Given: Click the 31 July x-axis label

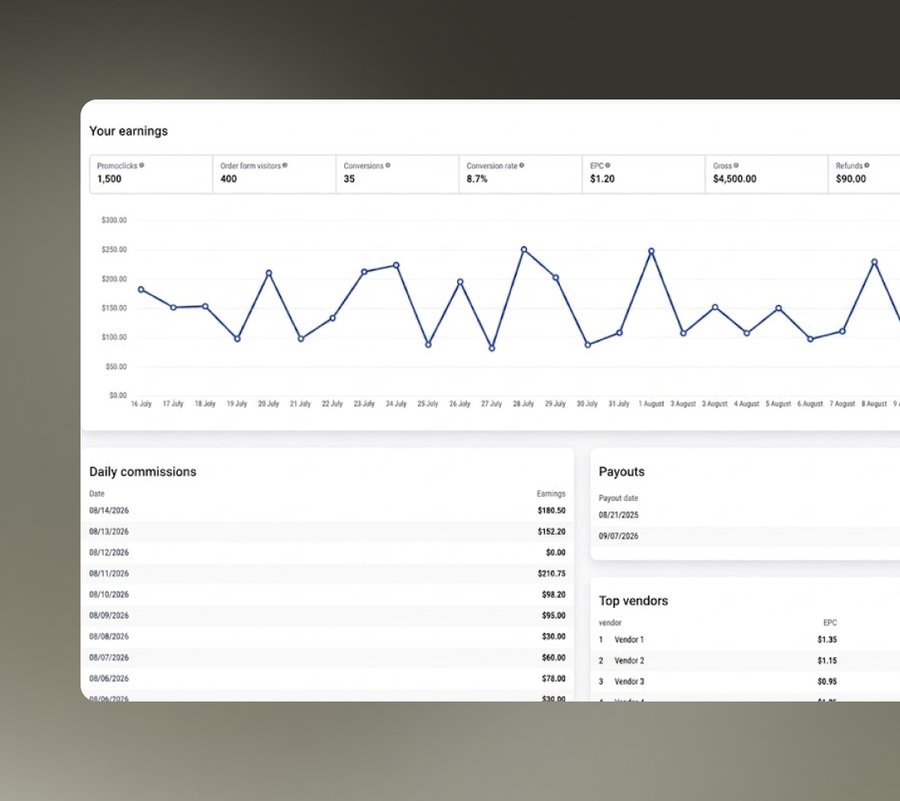Looking at the screenshot, I should tap(619, 404).
